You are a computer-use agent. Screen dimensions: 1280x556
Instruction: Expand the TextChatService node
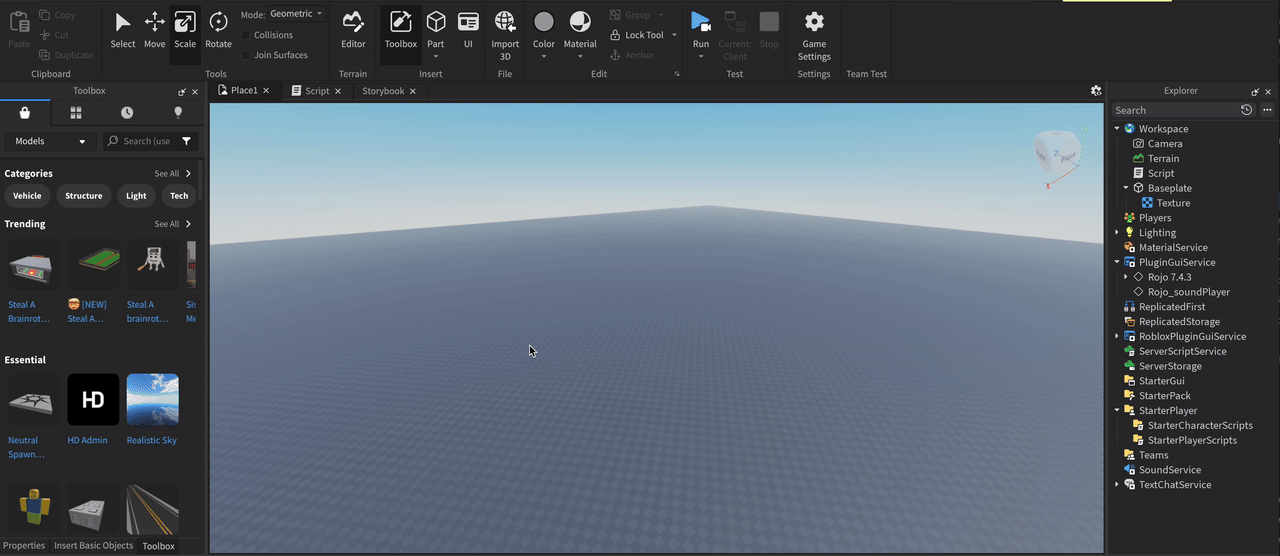click(1118, 484)
